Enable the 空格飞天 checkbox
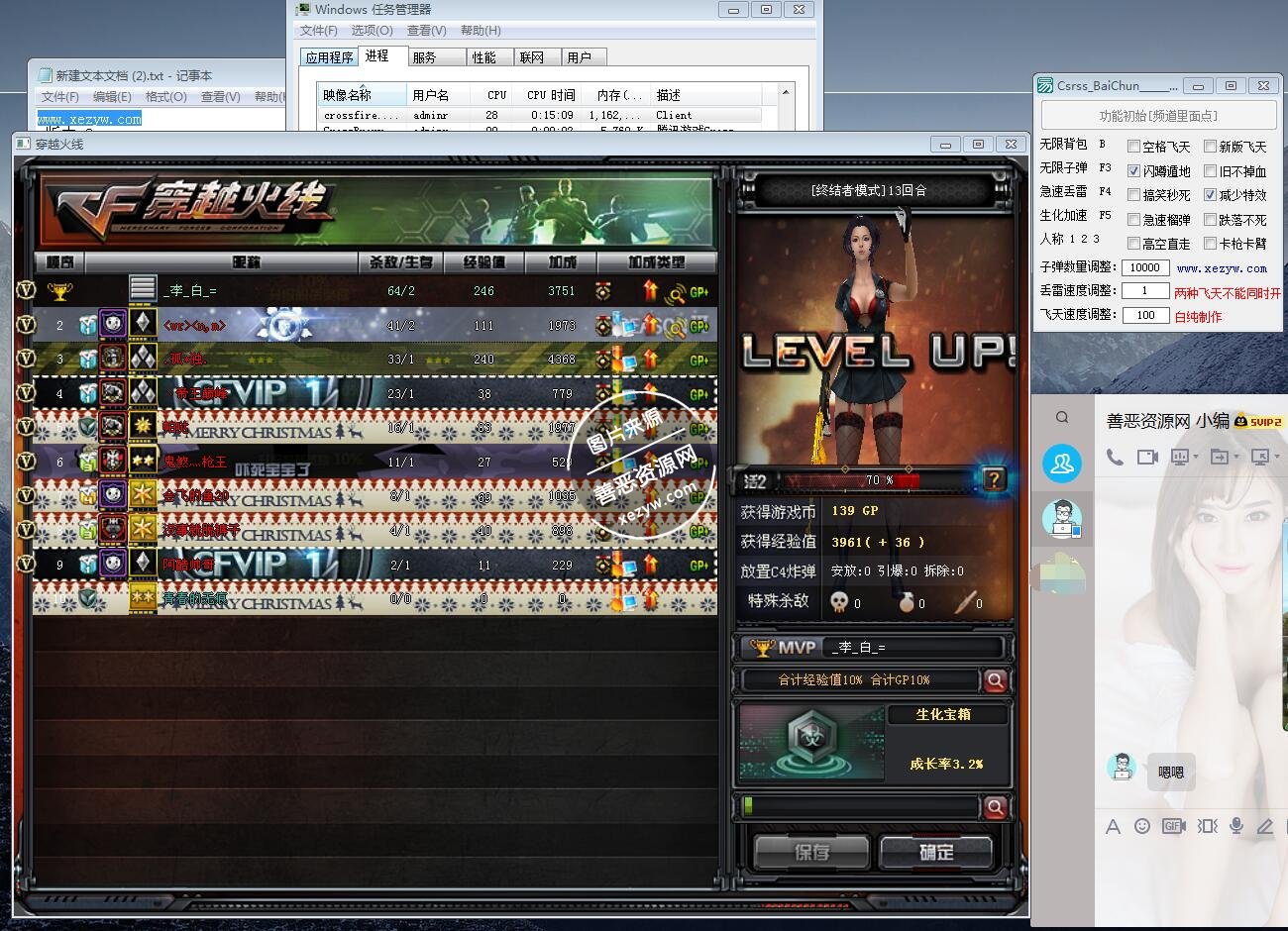 pos(1134,147)
